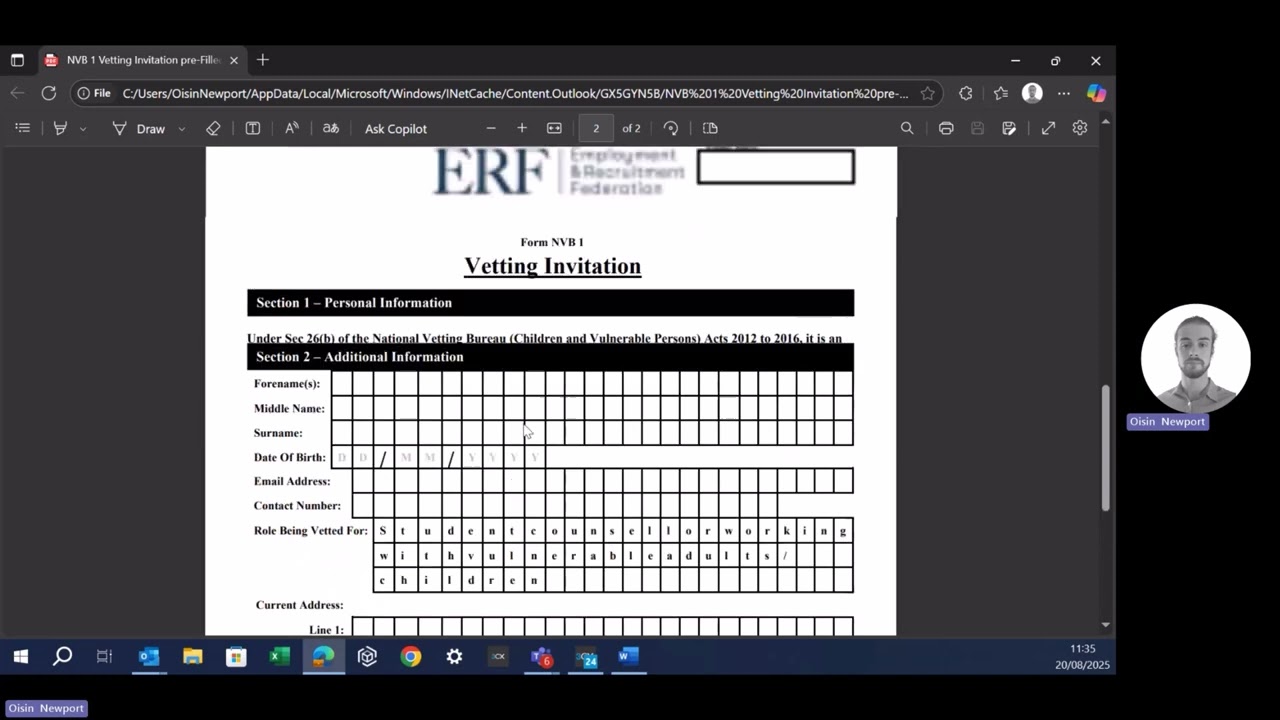The image size is (1280, 720).
Task: Open Edge Settings and more menu
Action: click(x=1064, y=93)
